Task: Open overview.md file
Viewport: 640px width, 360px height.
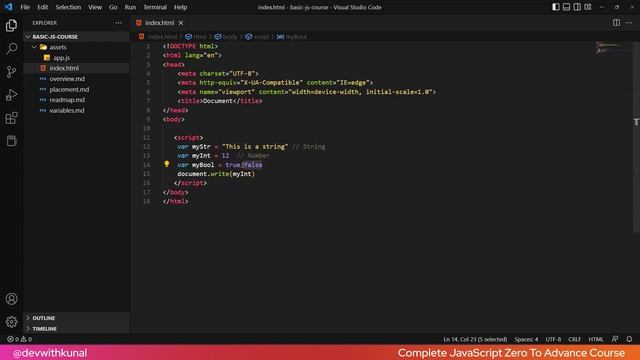Action: [x=76, y=79]
